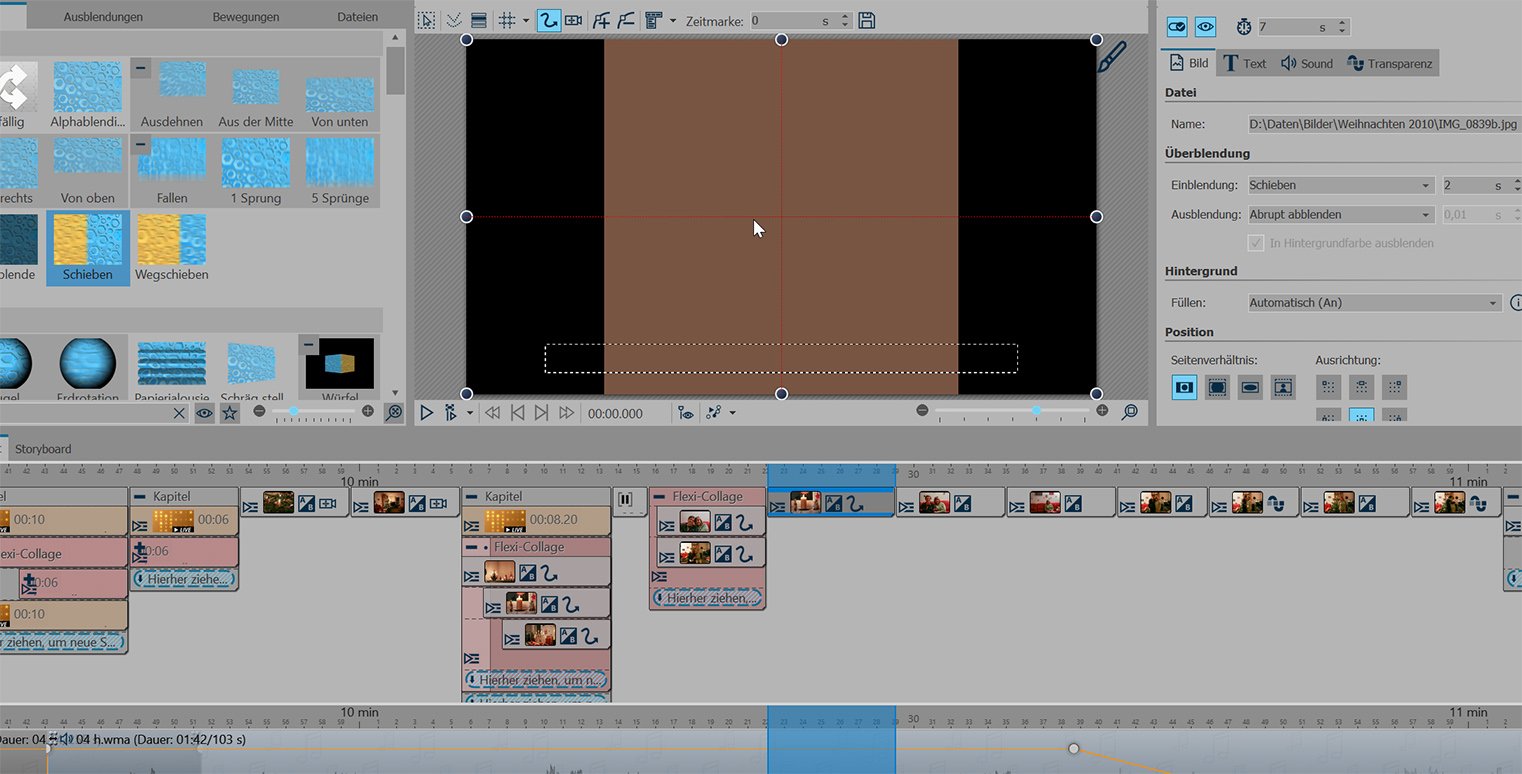Image resolution: width=1522 pixels, height=774 pixels.
Task: Select the motion path tool in layout toolbar
Action: point(548,20)
